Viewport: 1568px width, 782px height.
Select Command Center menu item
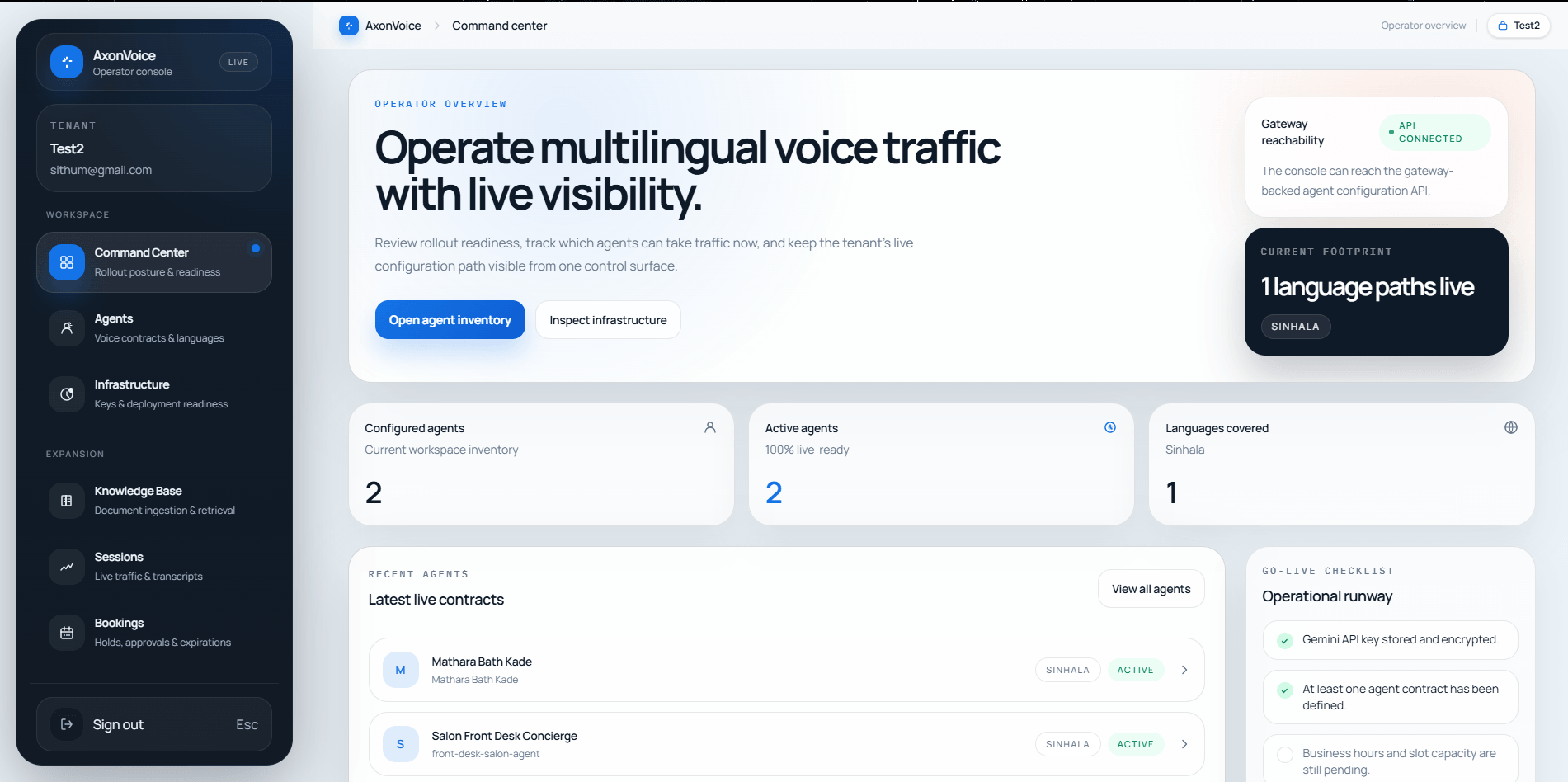(x=154, y=262)
